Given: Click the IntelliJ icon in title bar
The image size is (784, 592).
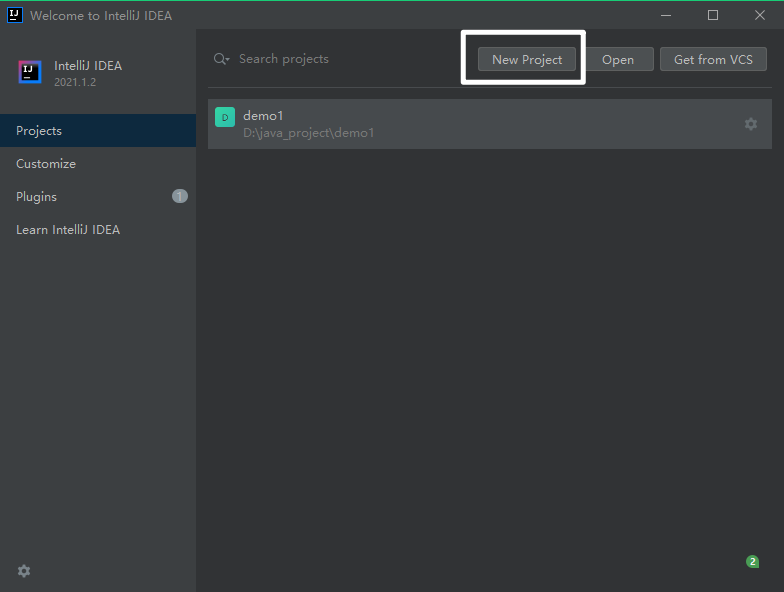Looking at the screenshot, I should [x=15, y=15].
